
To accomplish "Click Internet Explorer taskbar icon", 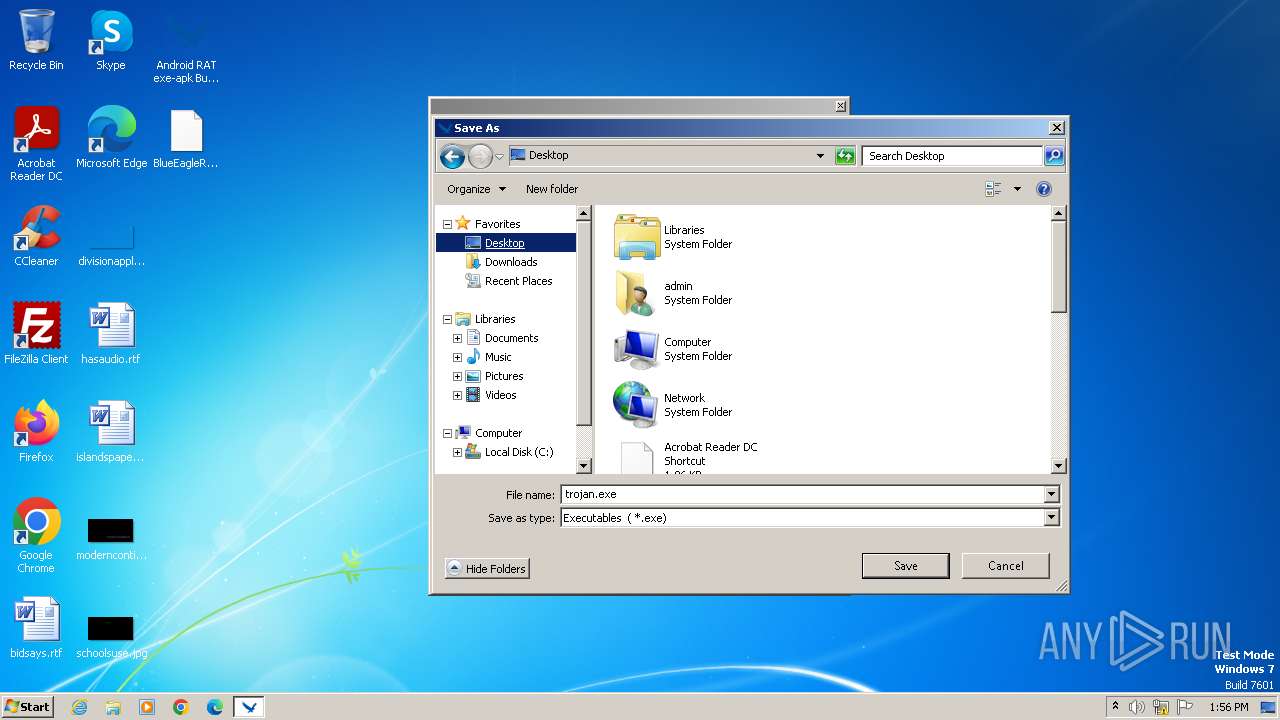I will [x=79, y=707].
